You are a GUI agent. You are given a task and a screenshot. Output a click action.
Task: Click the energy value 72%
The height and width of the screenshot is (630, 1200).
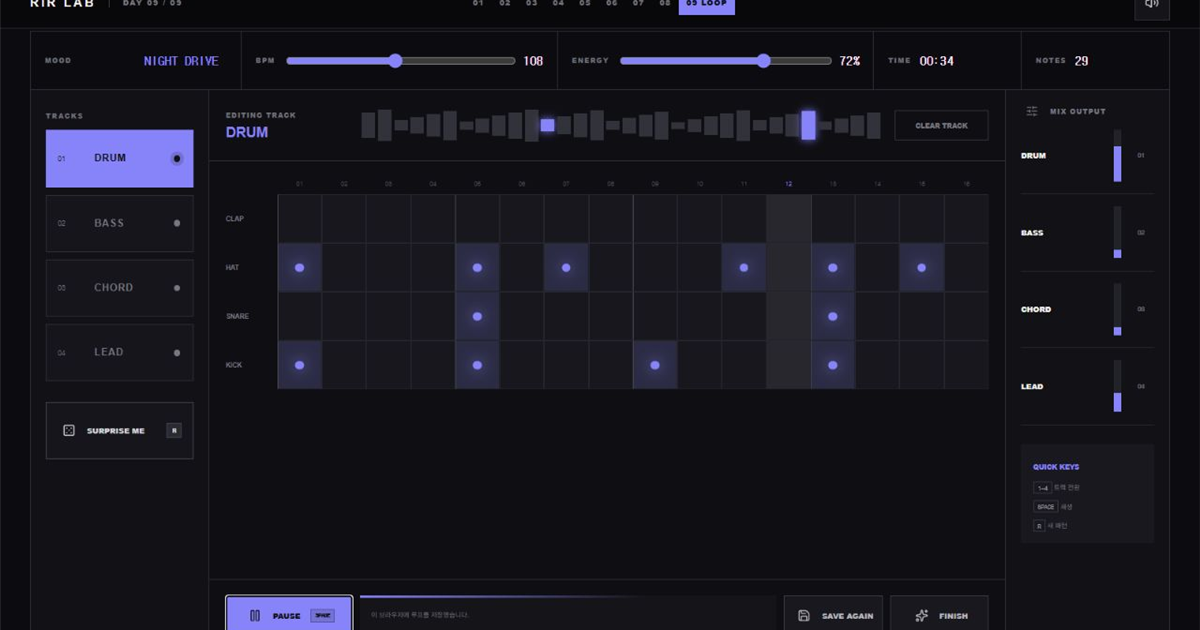coord(850,61)
